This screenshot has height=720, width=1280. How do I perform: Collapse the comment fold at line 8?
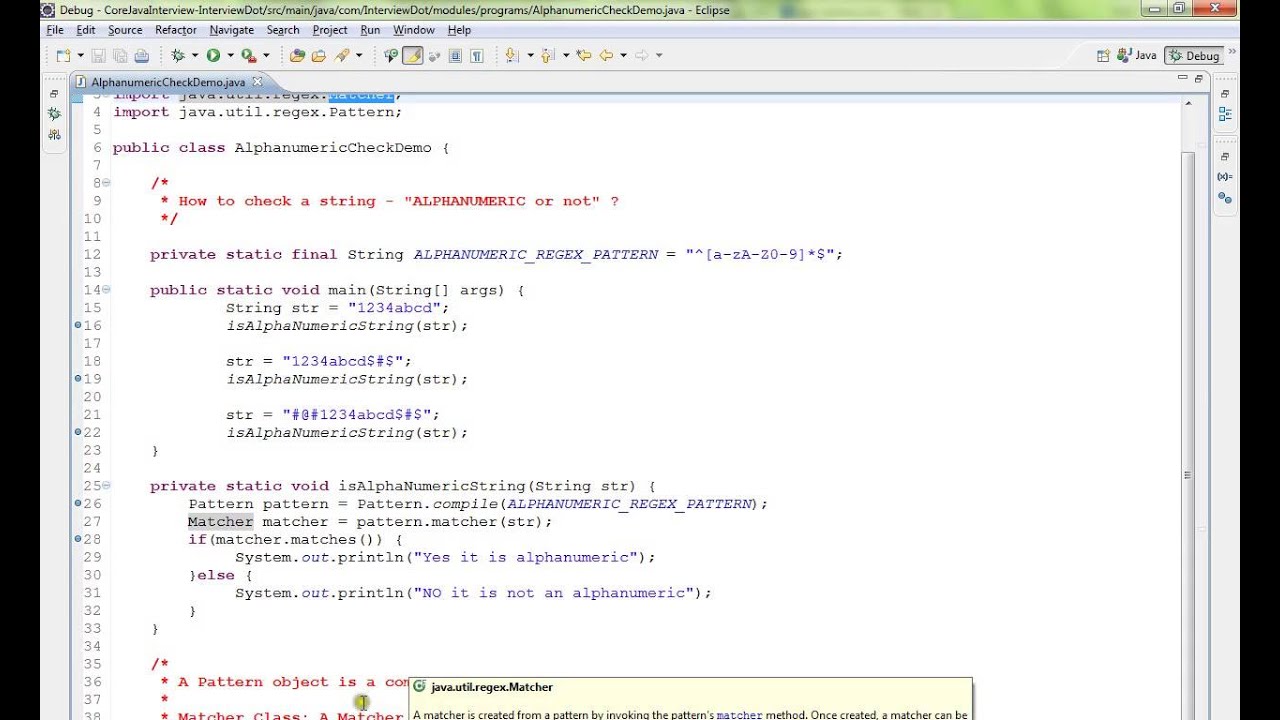(107, 183)
